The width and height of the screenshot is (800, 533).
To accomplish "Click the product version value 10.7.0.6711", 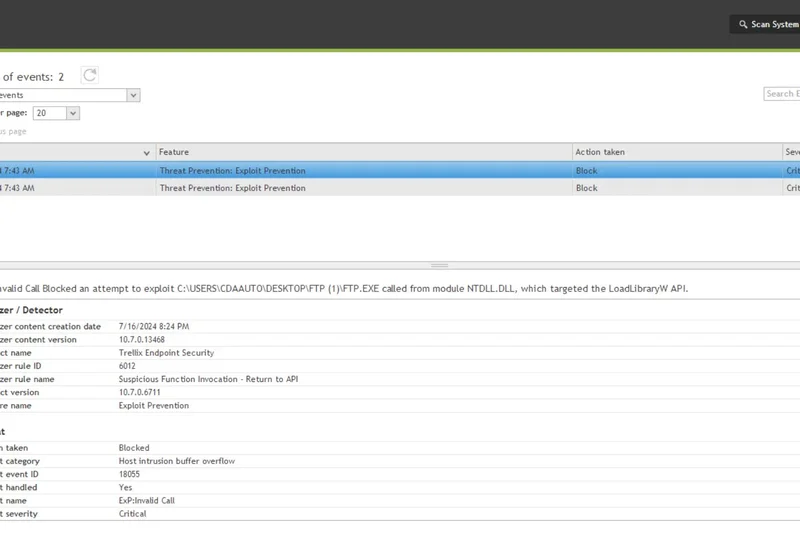I will 139,392.
